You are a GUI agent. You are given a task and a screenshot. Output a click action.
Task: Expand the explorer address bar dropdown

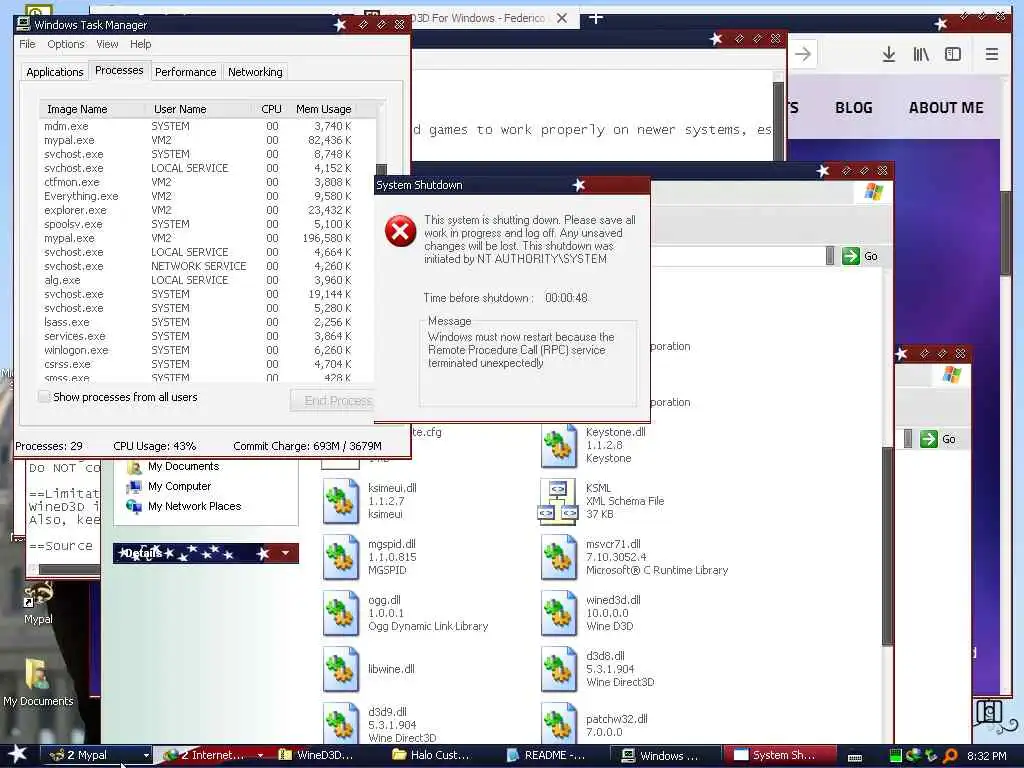[x=829, y=256]
